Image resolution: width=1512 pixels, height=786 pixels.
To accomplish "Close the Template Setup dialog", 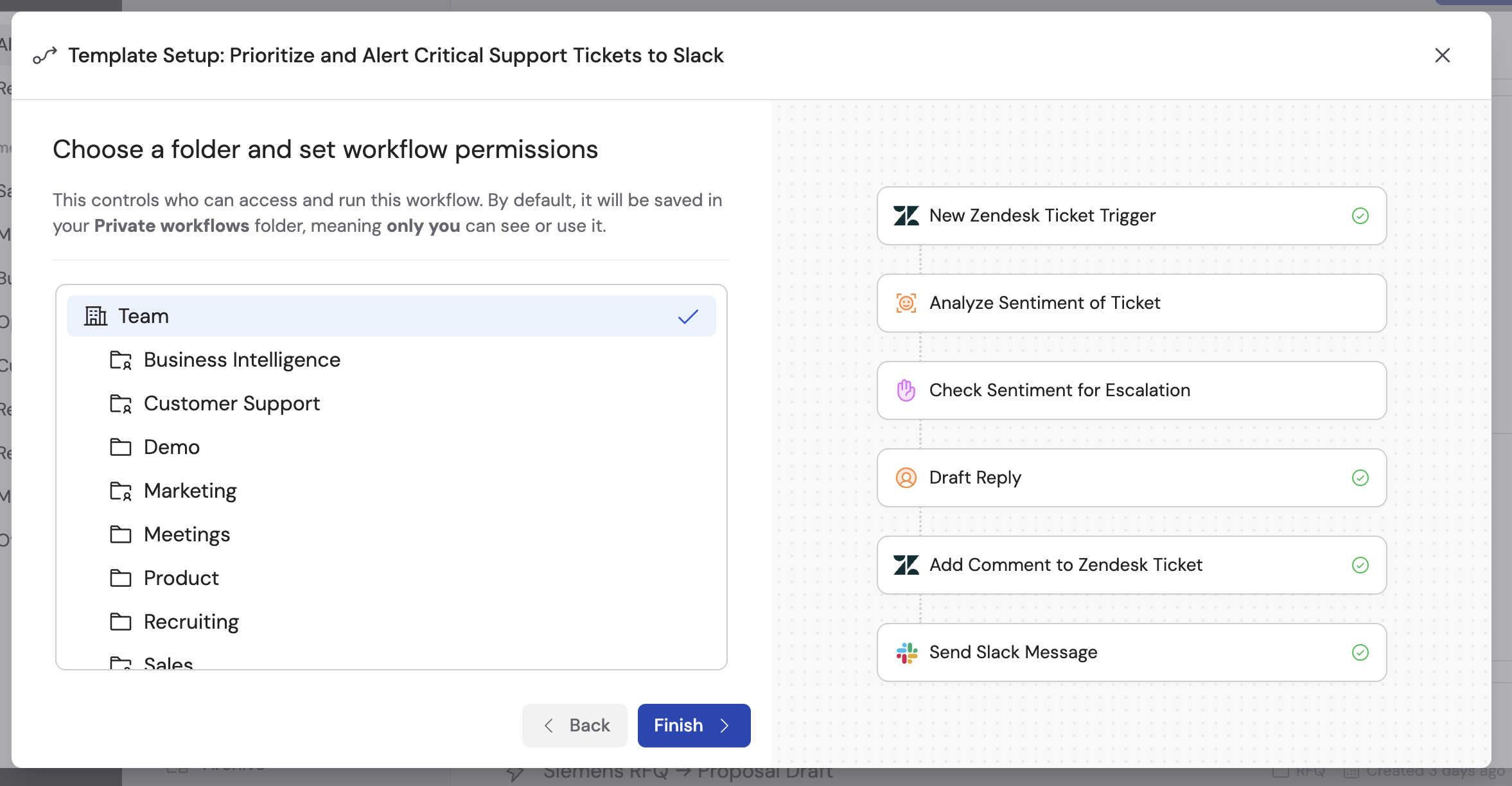I will [1442, 55].
